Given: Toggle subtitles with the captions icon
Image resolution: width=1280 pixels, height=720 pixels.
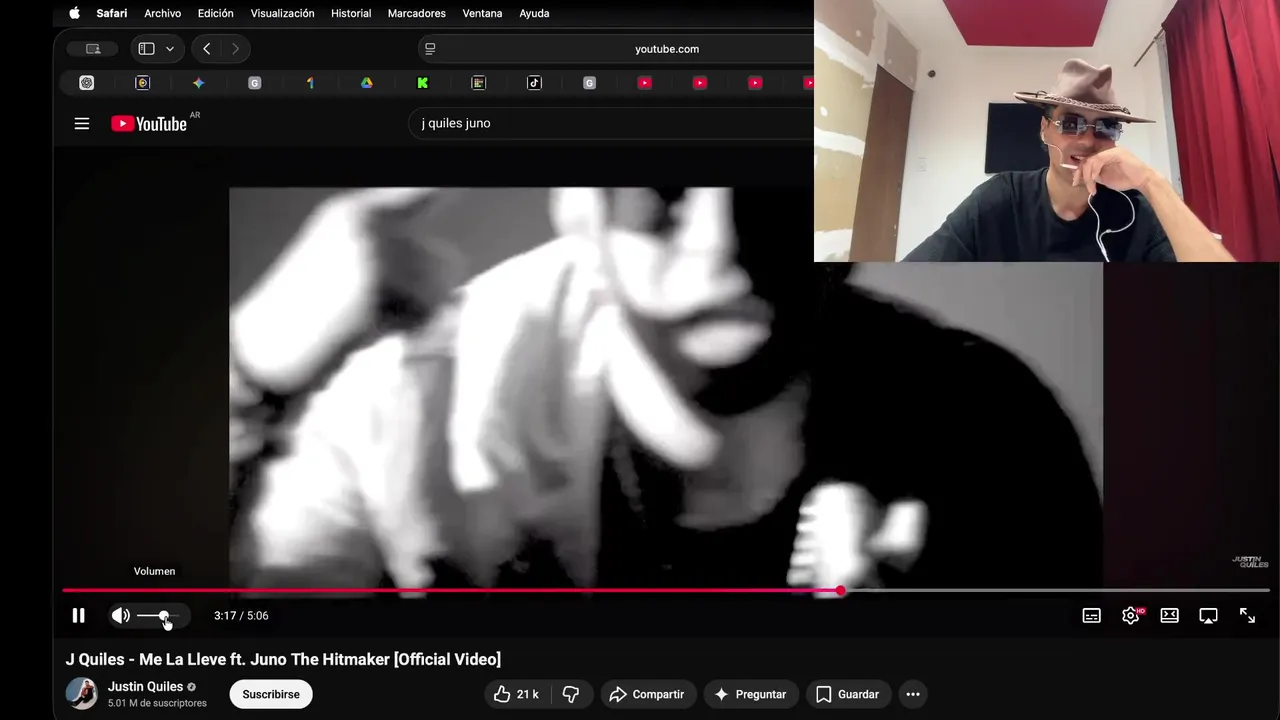Looking at the screenshot, I should tap(1092, 616).
